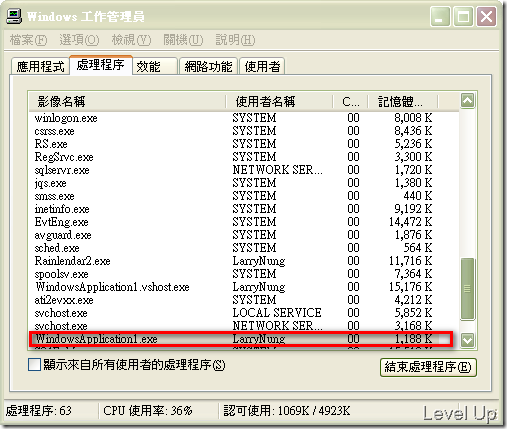This screenshot has width=507, height=429.
Task: Select the WindowsApplication1.vshost.exe process row
Action: 244,287
